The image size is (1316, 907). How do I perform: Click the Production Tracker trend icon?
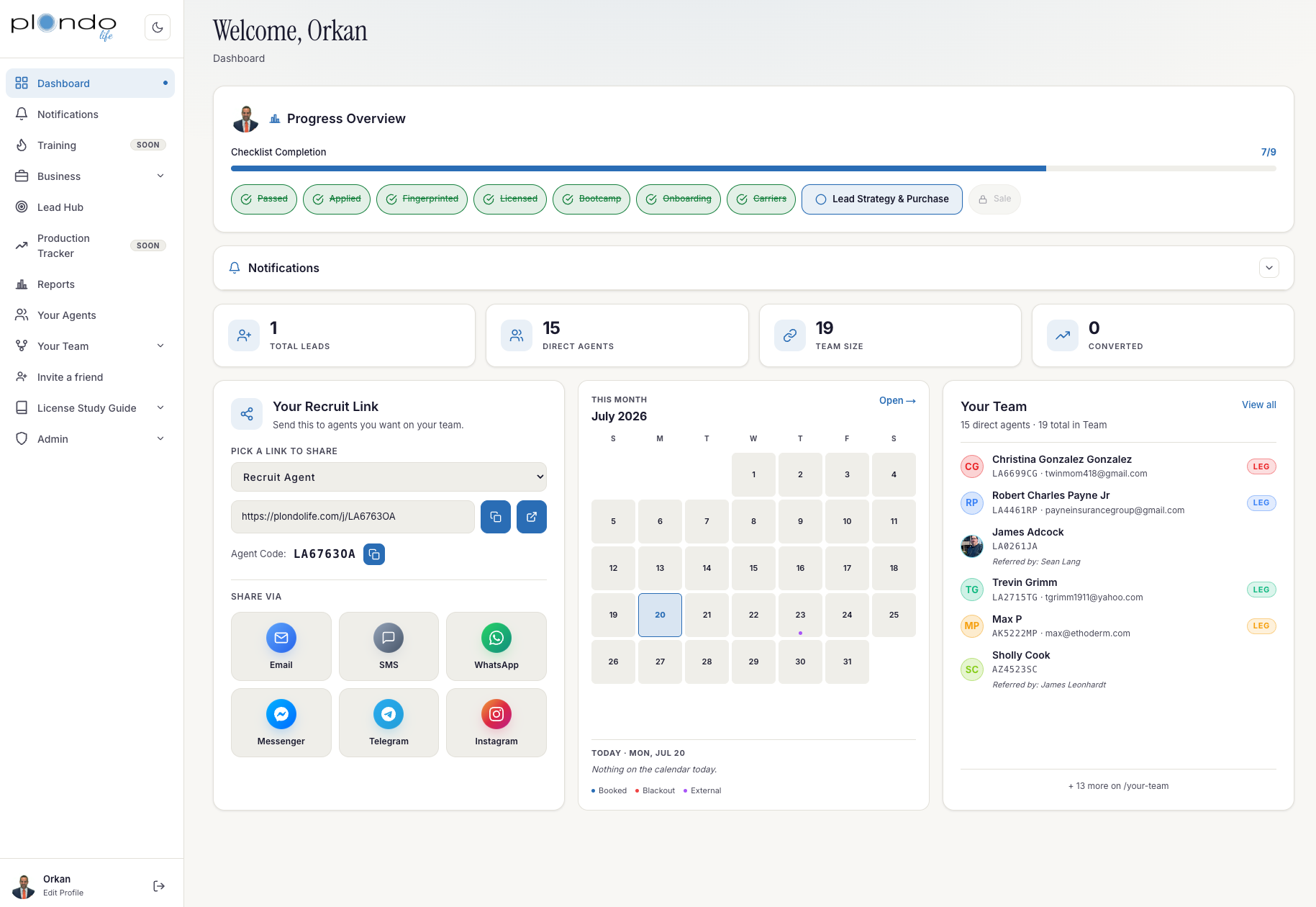[x=22, y=245]
